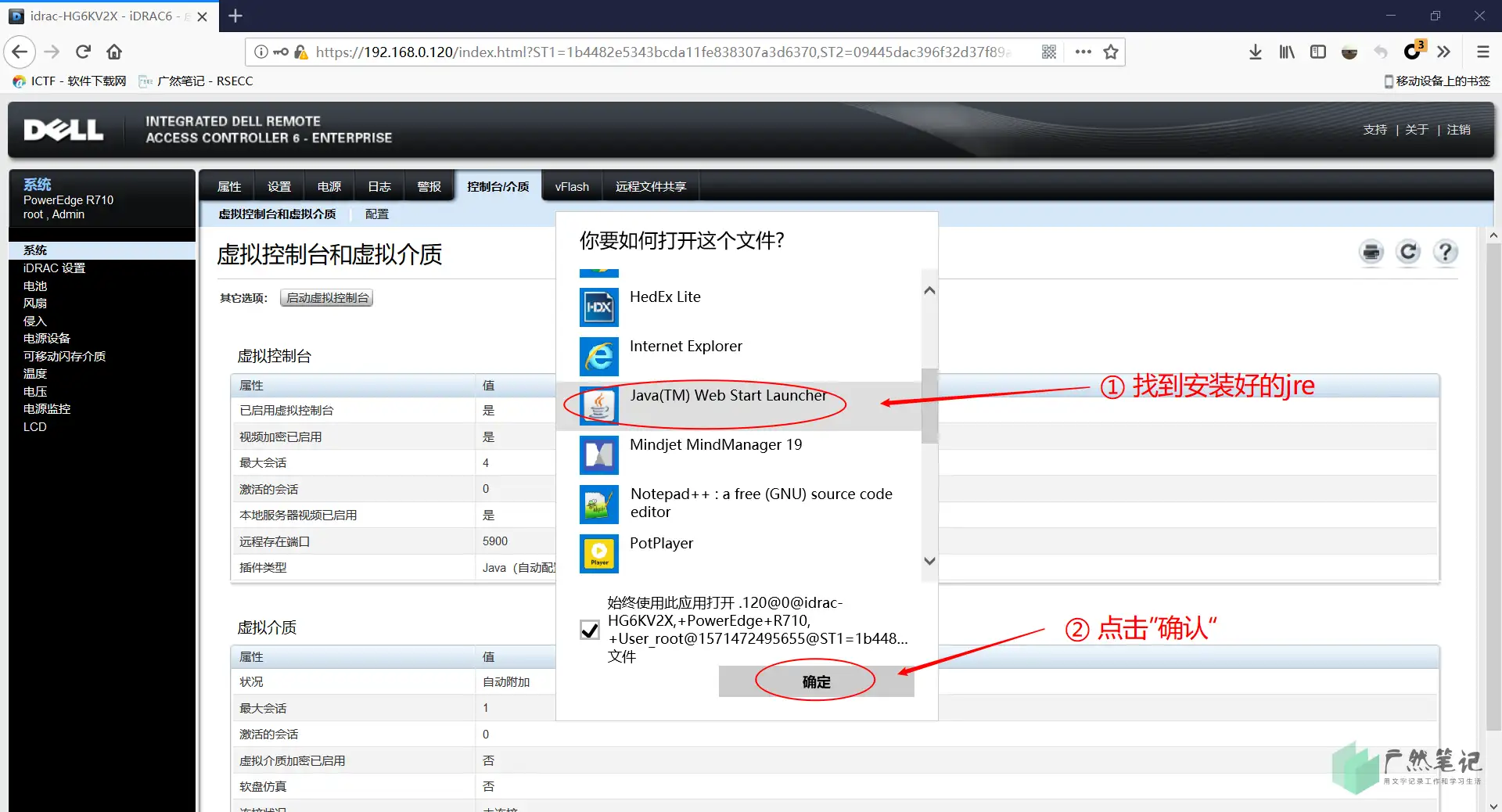The image size is (1502, 812).
Task: Open the 远程文件共享 tab
Action: [x=651, y=187]
